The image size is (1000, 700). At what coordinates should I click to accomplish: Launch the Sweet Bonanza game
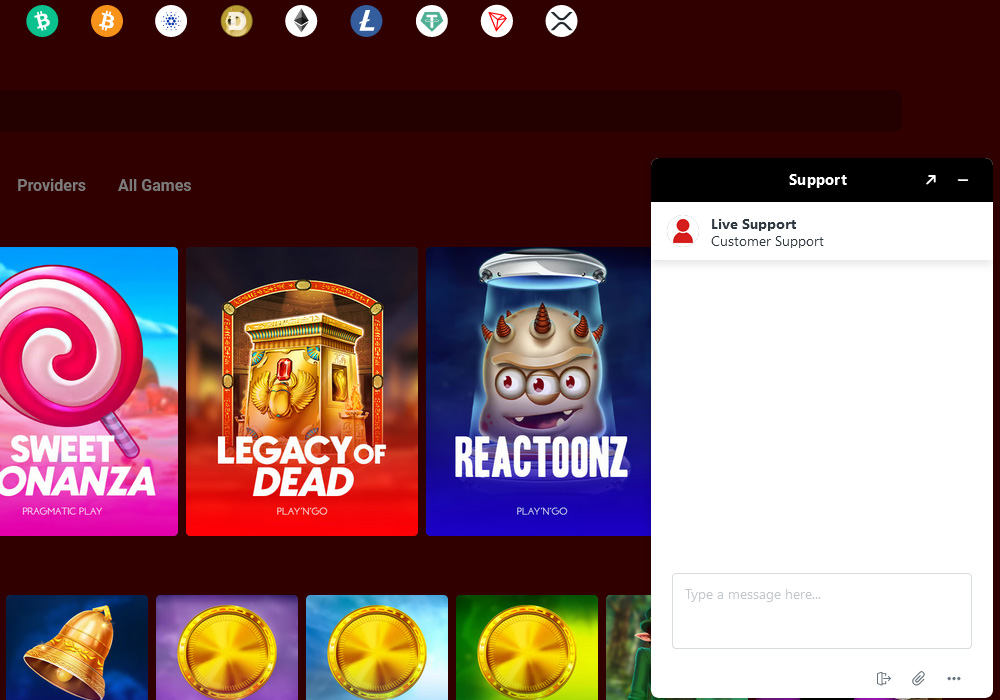click(89, 391)
